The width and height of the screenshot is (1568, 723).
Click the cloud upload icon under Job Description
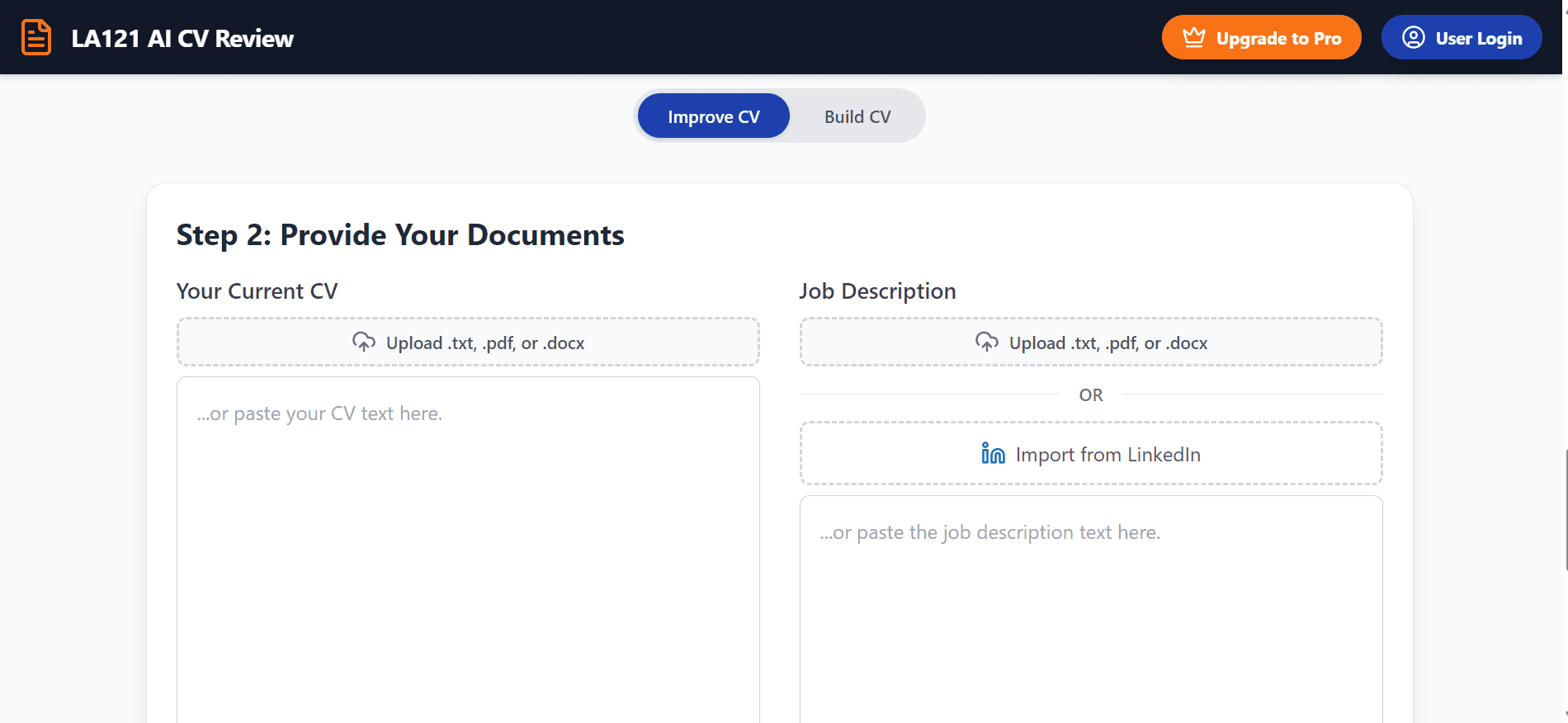[987, 343]
